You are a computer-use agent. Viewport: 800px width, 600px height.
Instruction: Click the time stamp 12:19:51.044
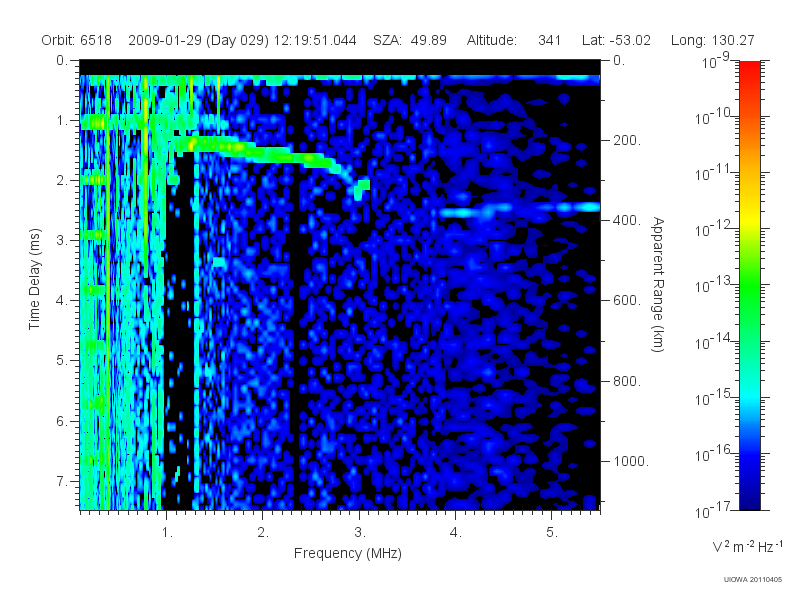(315, 40)
